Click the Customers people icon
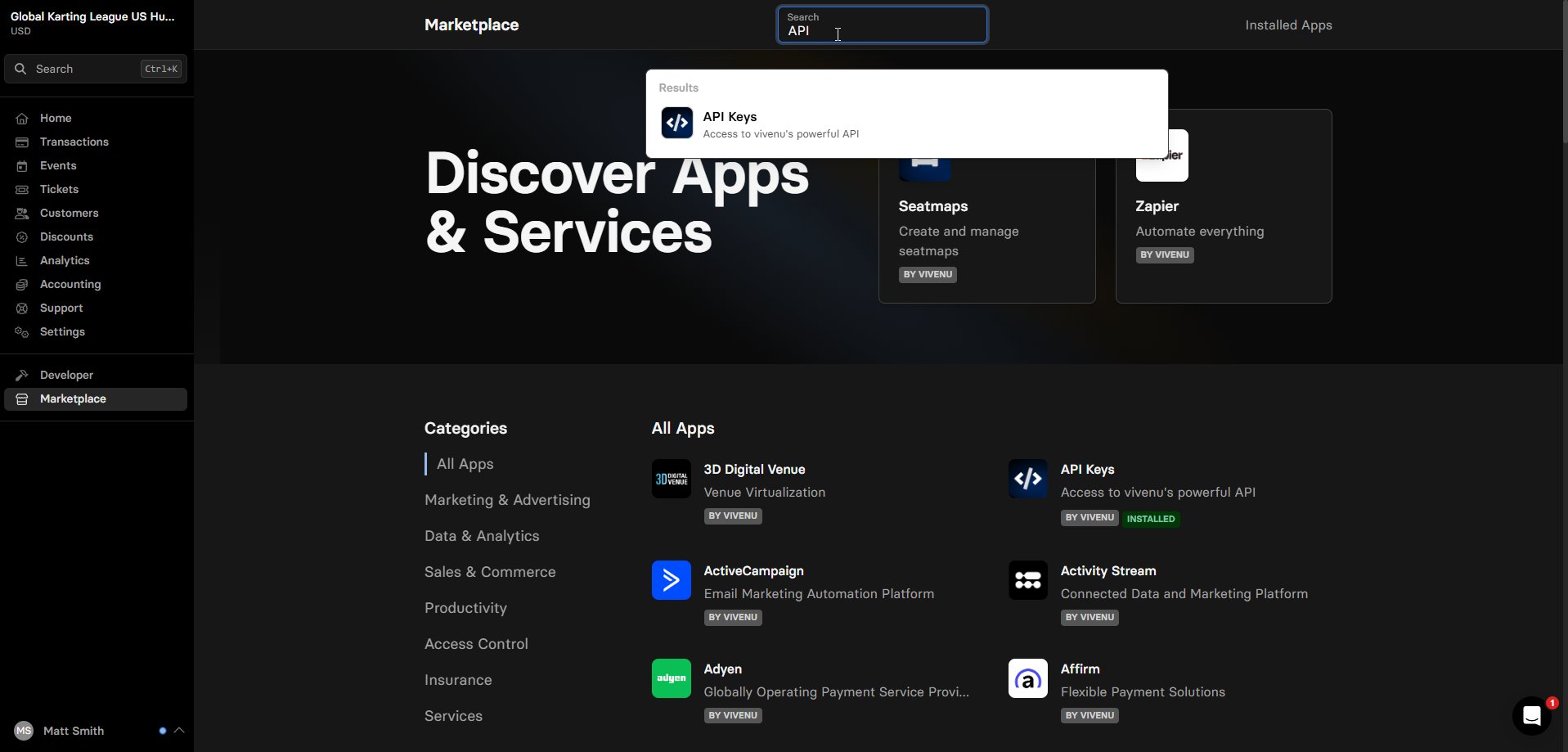The width and height of the screenshot is (1568, 752). point(22,214)
